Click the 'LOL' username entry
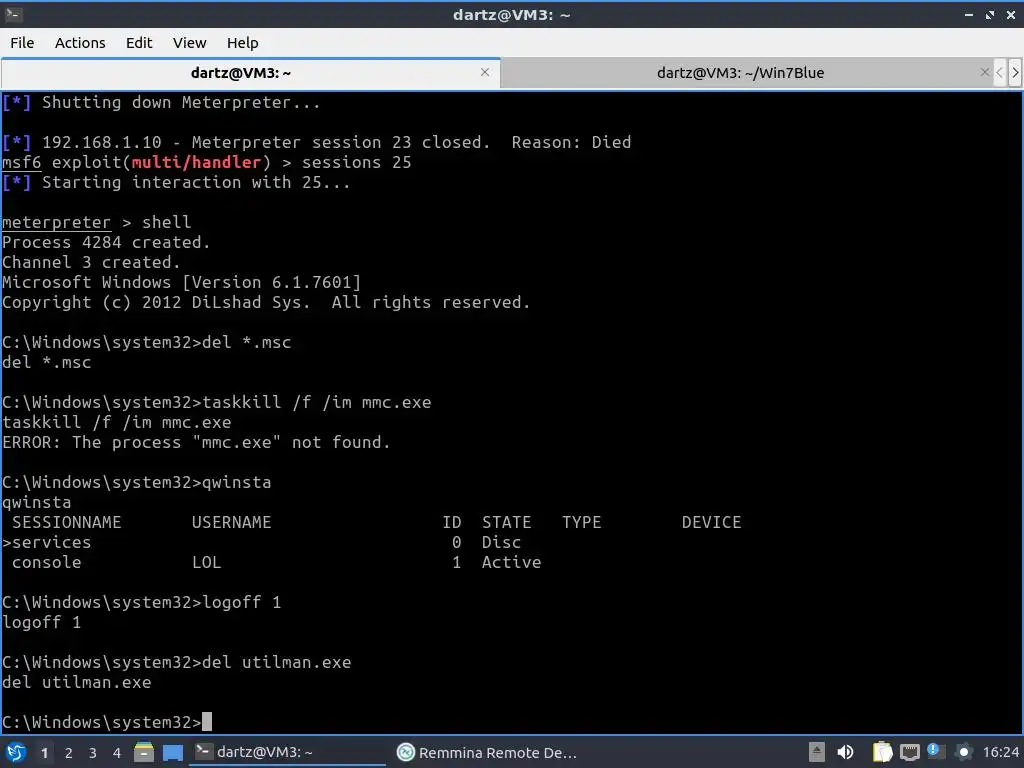 [x=206, y=562]
